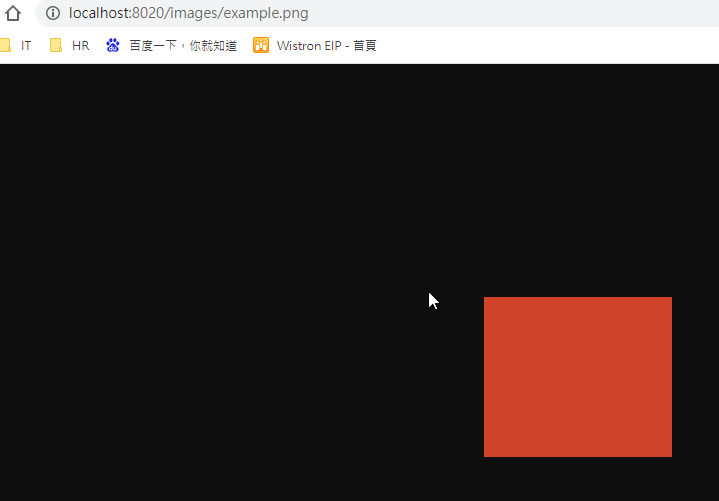The image size is (719, 501).
Task: Click the red rectangle in the image
Action: coord(578,377)
